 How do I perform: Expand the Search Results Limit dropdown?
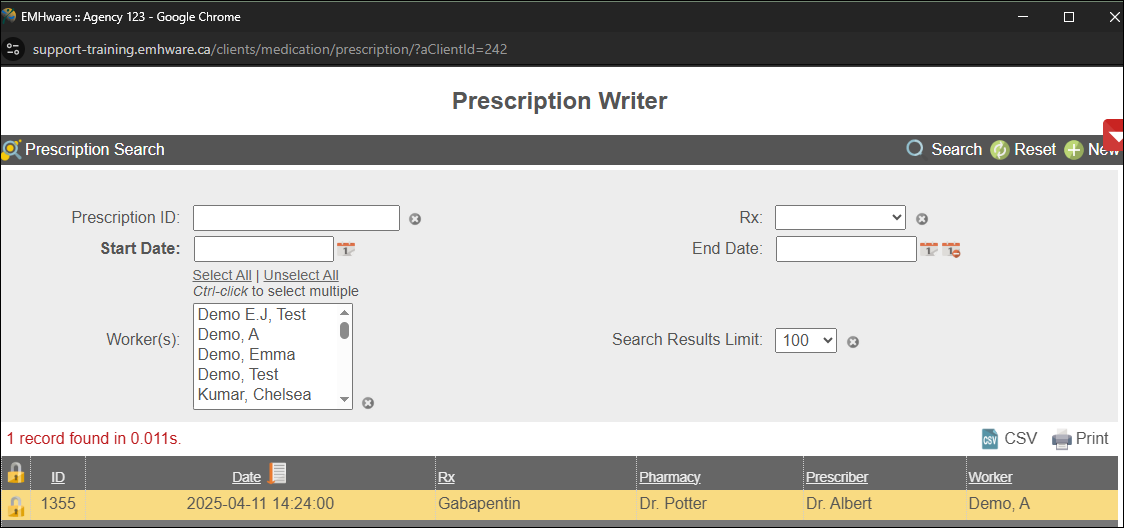[x=806, y=341]
